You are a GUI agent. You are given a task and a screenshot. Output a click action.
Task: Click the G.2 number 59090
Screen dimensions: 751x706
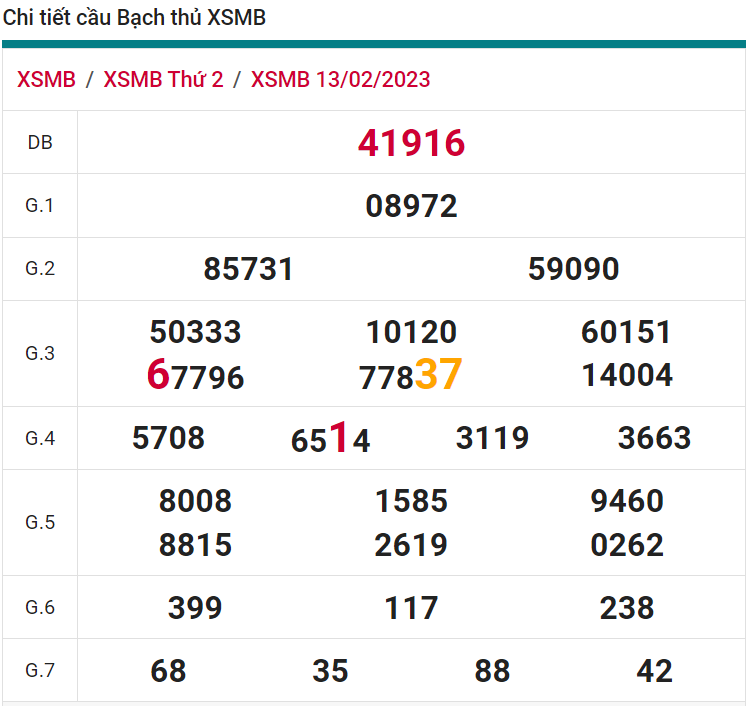click(x=574, y=269)
